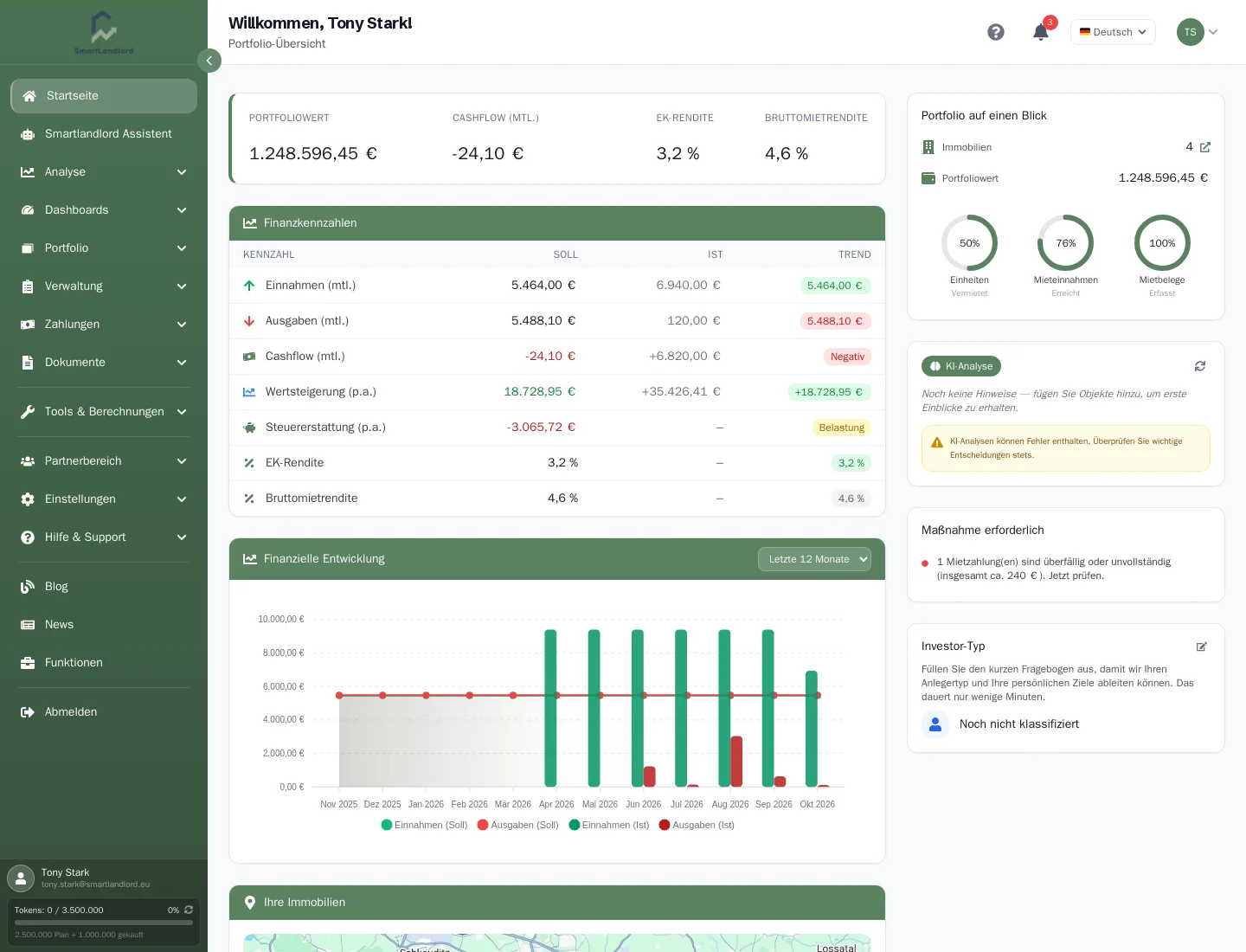Viewport: 1246px width, 952px height.
Task: Click the Mieteinnahmen 76% progress ring
Action: 1066,243
